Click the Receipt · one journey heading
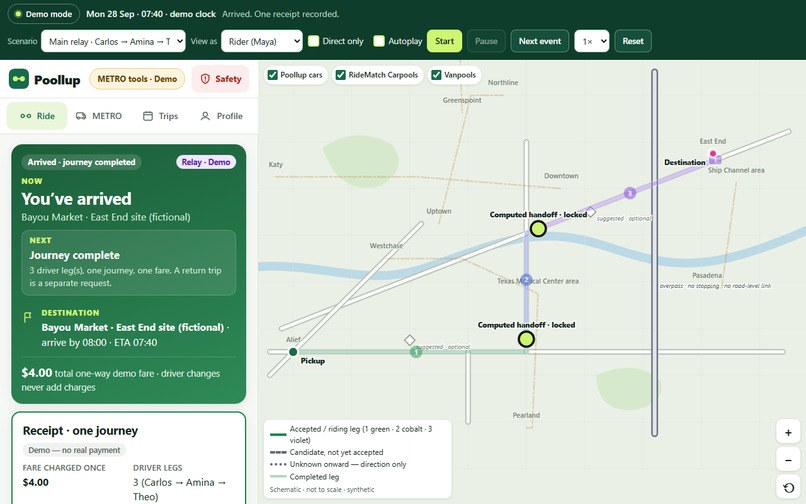The image size is (806, 504). (80, 430)
